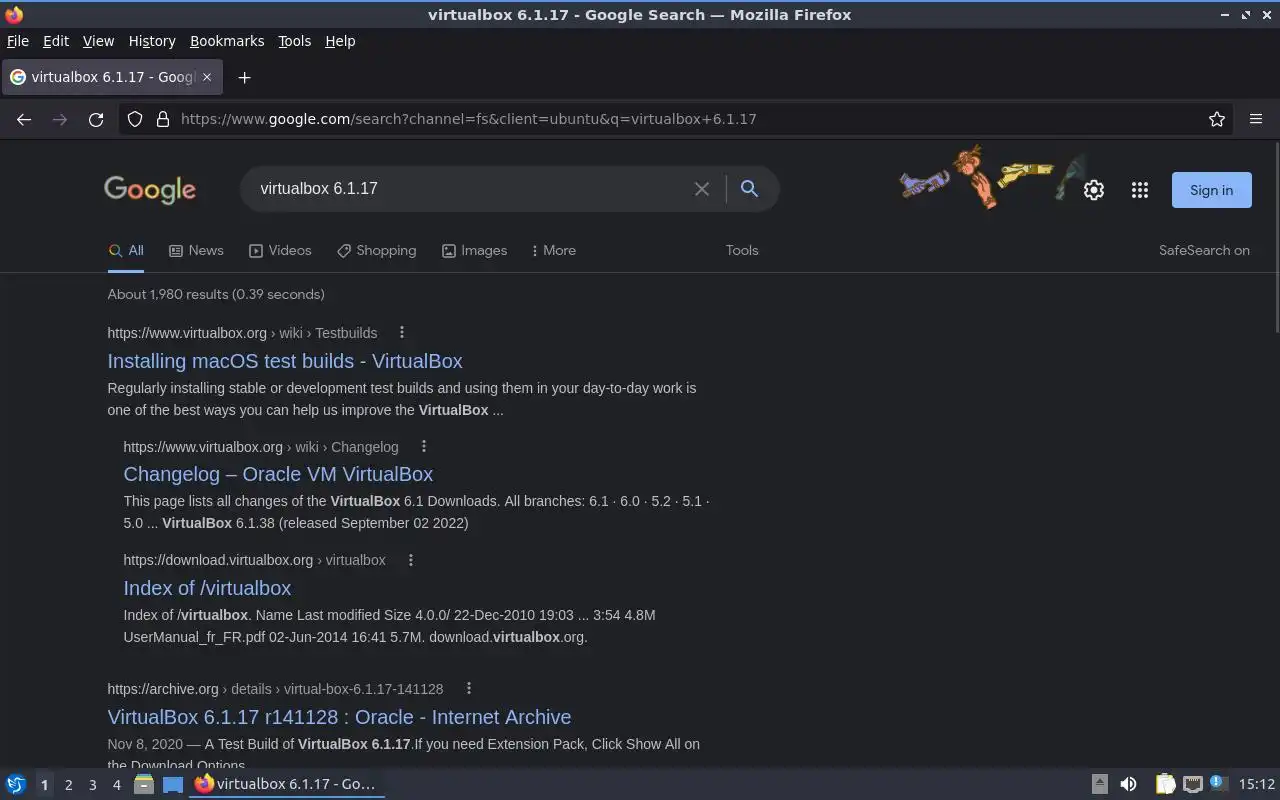Viewport: 1280px width, 800px height.
Task: Click the Google doodle artwork
Action: (x=992, y=177)
